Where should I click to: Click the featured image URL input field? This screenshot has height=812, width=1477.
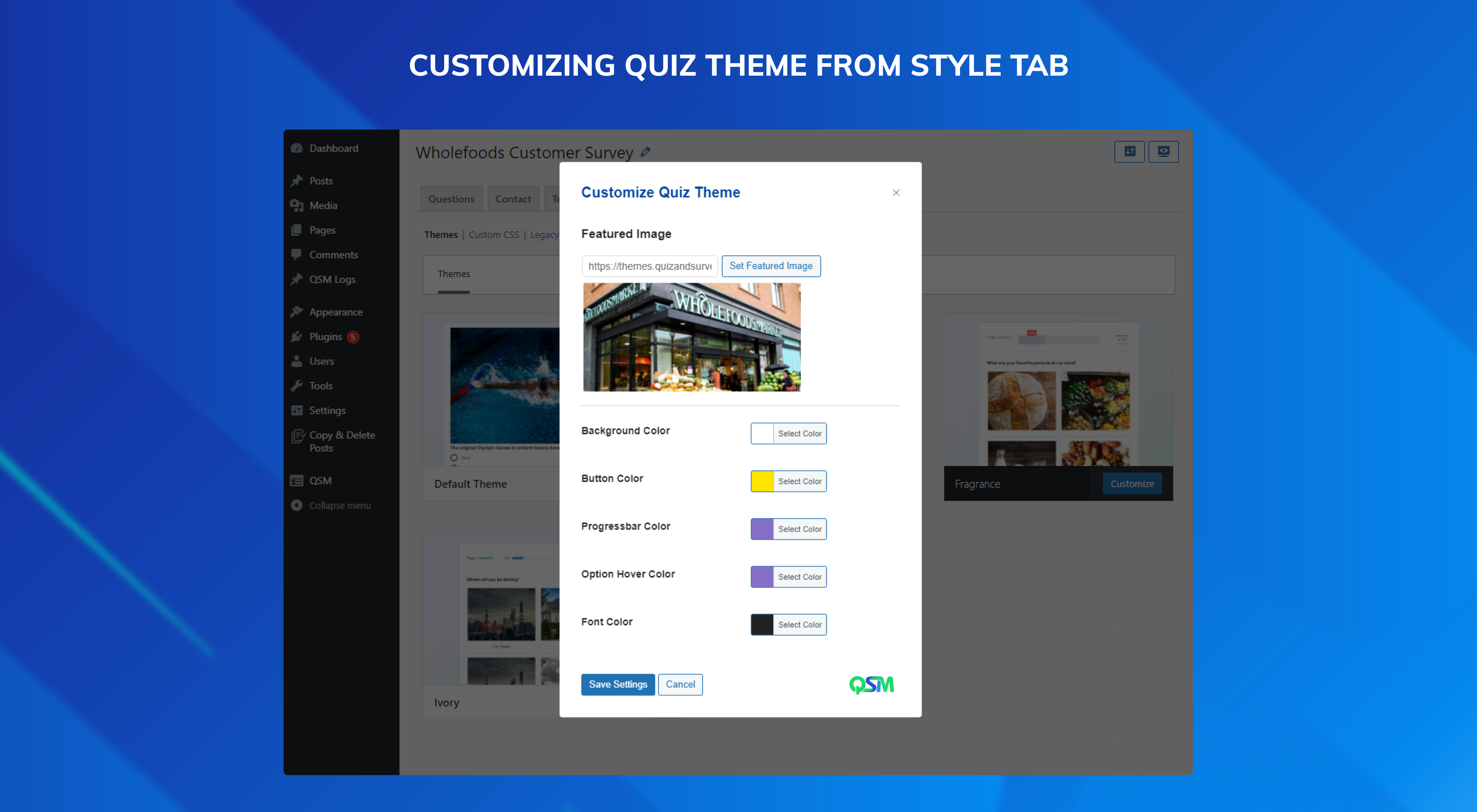650,266
